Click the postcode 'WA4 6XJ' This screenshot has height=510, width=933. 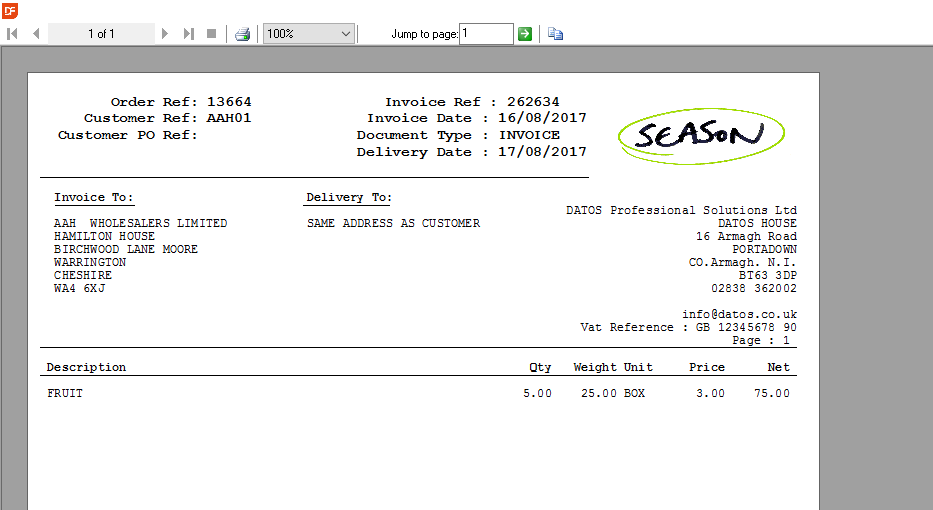click(x=79, y=289)
